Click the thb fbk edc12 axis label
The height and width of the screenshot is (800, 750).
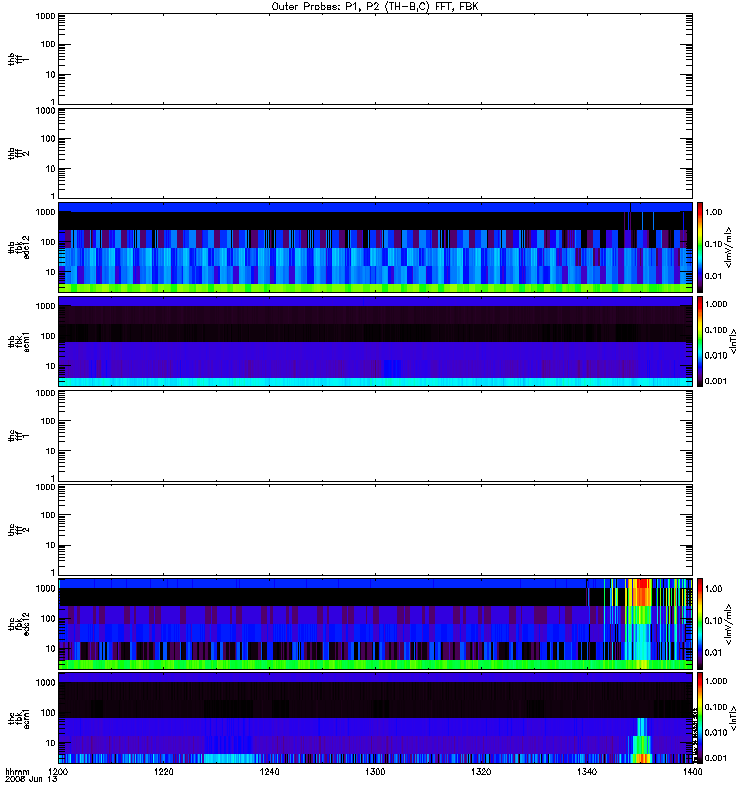tap(19, 247)
